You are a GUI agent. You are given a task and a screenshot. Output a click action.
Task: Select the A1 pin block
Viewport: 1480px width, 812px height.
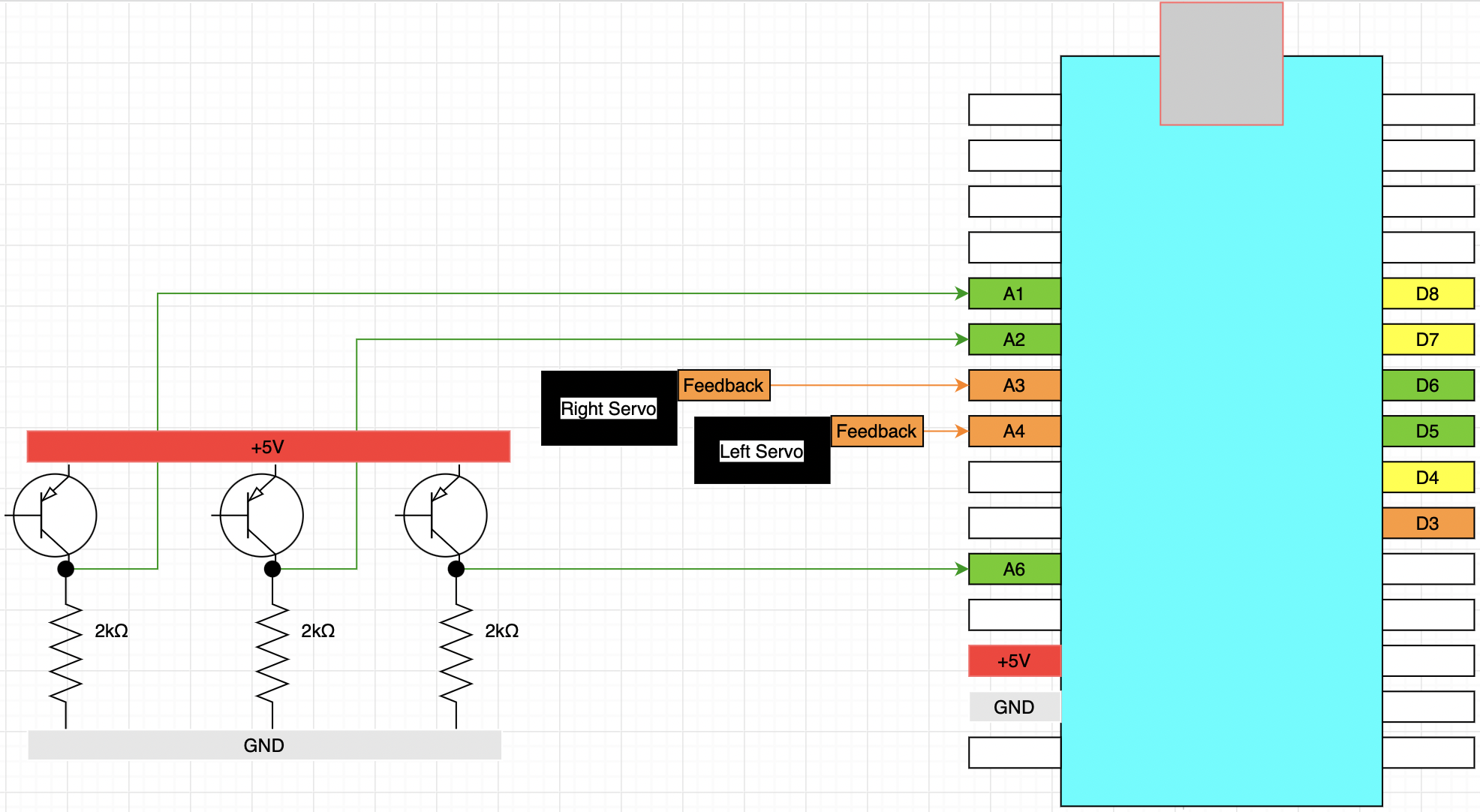[1015, 293]
